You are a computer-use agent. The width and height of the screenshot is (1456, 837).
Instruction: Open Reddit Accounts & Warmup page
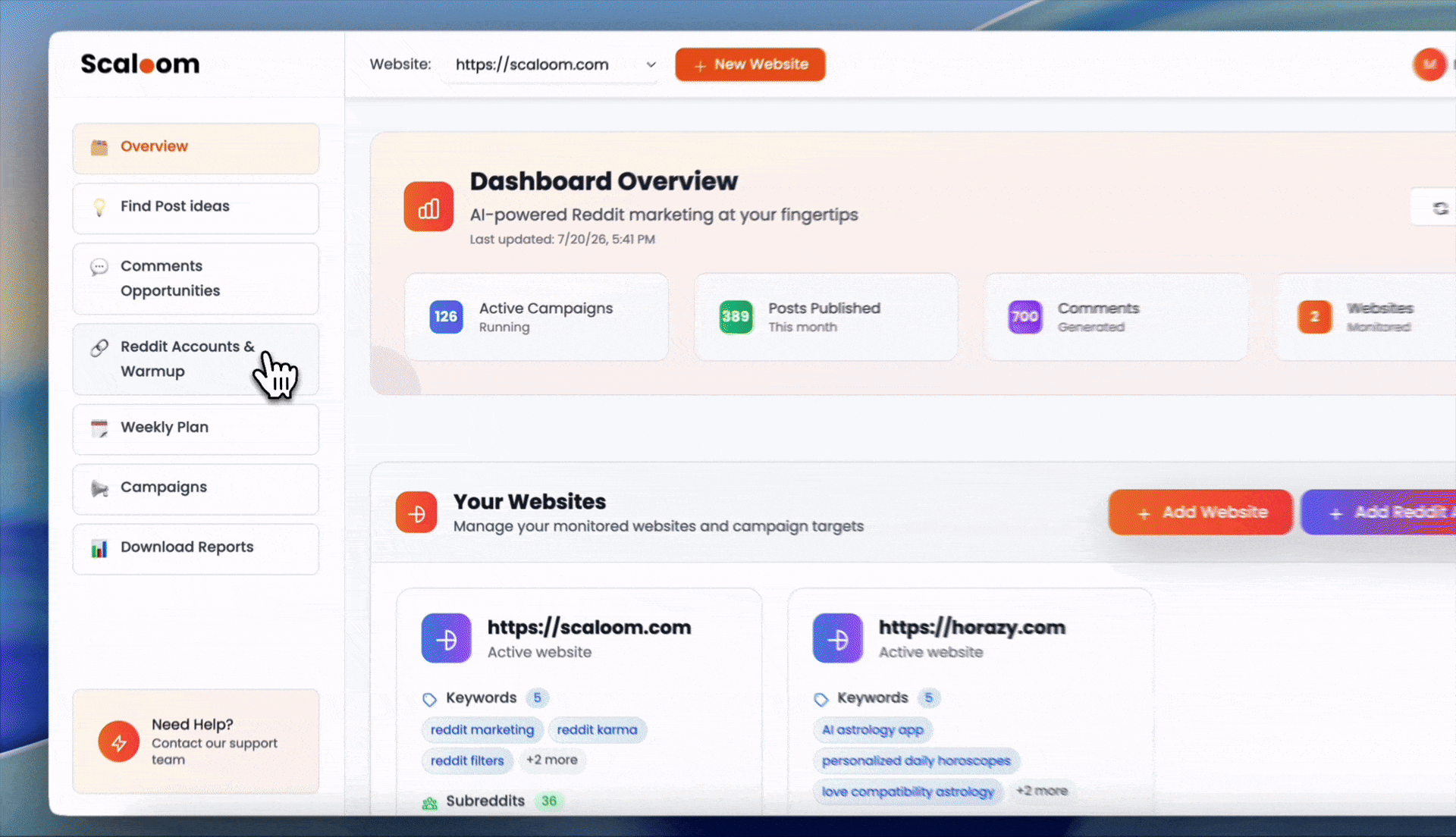[196, 359]
